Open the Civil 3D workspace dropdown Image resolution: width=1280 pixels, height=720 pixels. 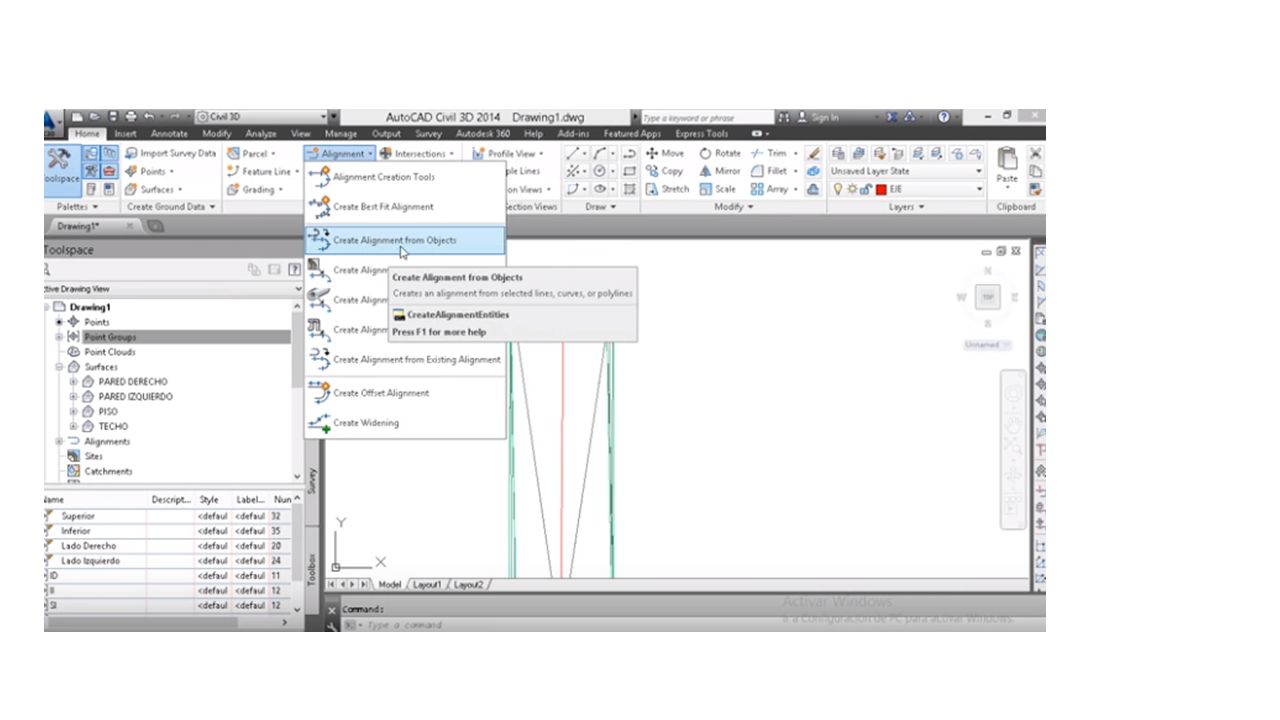tap(262, 117)
